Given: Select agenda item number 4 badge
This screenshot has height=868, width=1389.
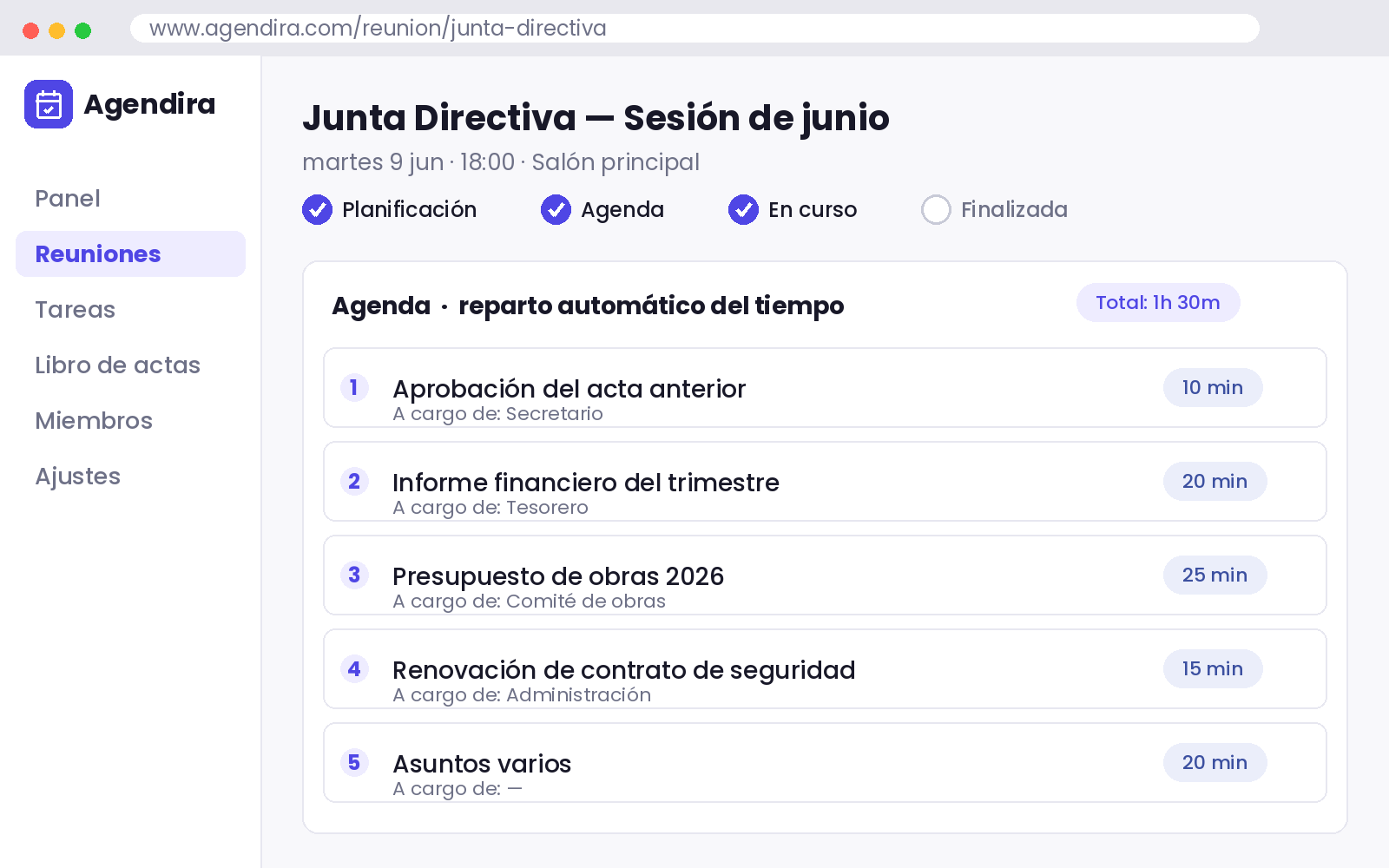Looking at the screenshot, I should point(354,668).
